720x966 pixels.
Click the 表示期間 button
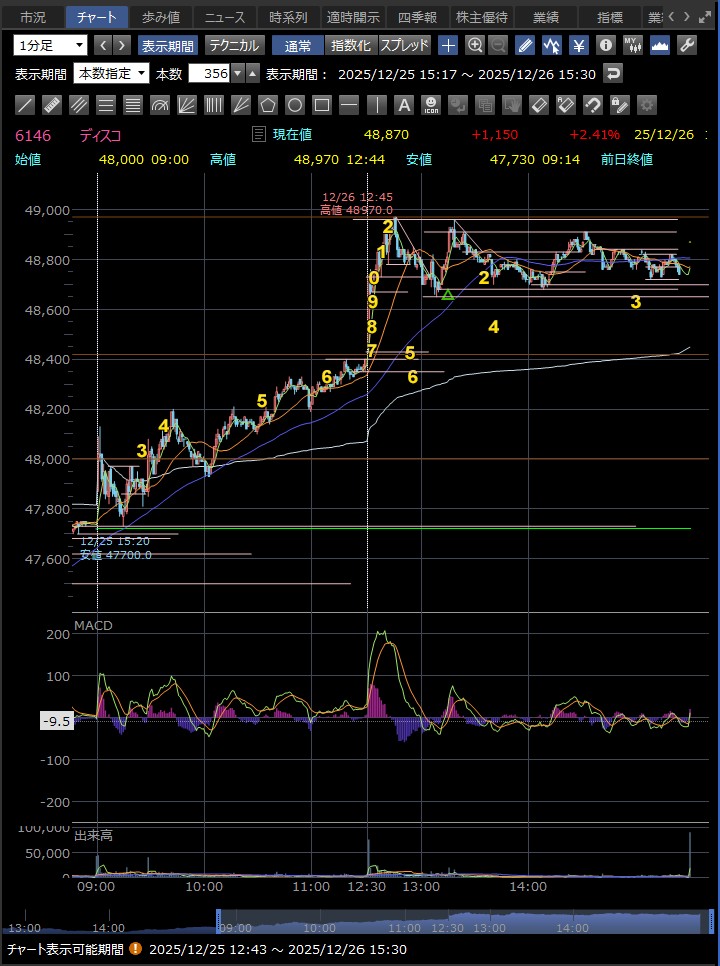[x=167, y=45]
